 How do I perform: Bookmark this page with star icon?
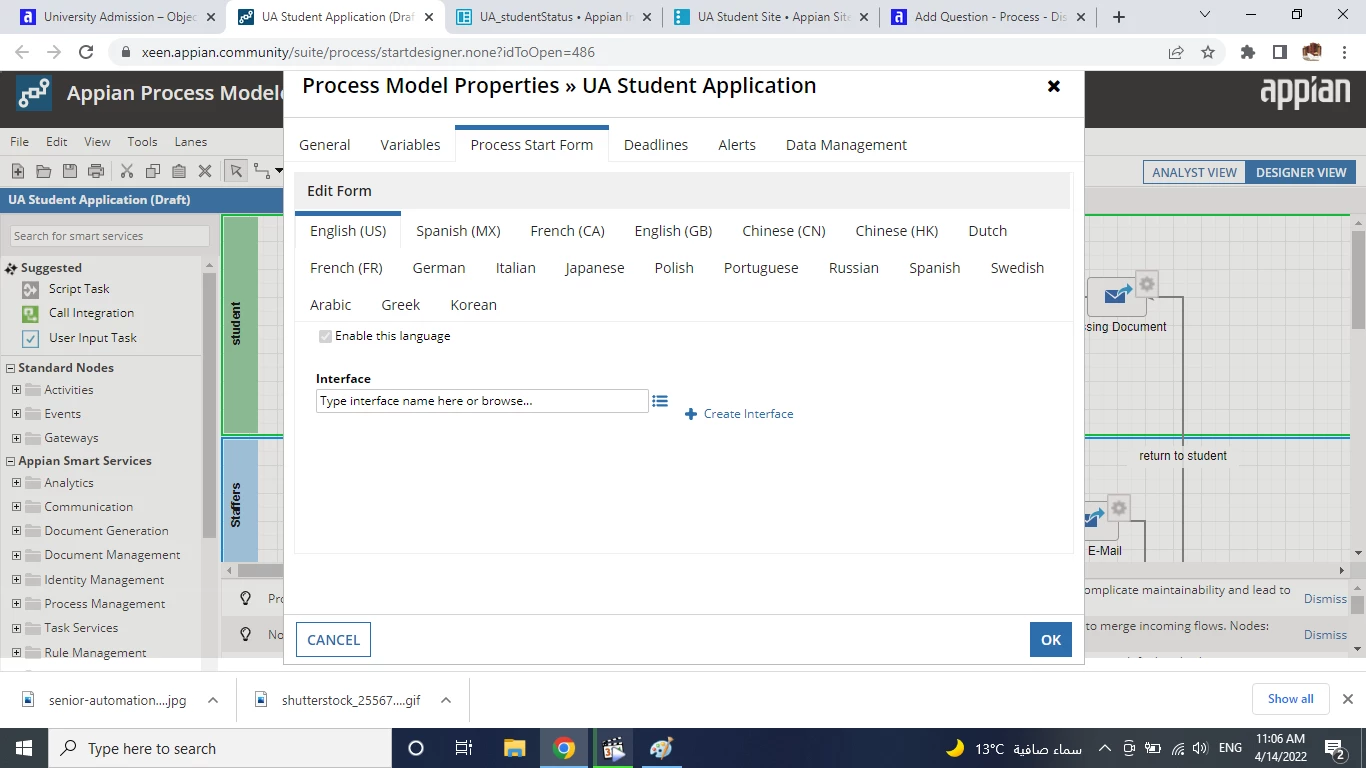(x=1208, y=52)
